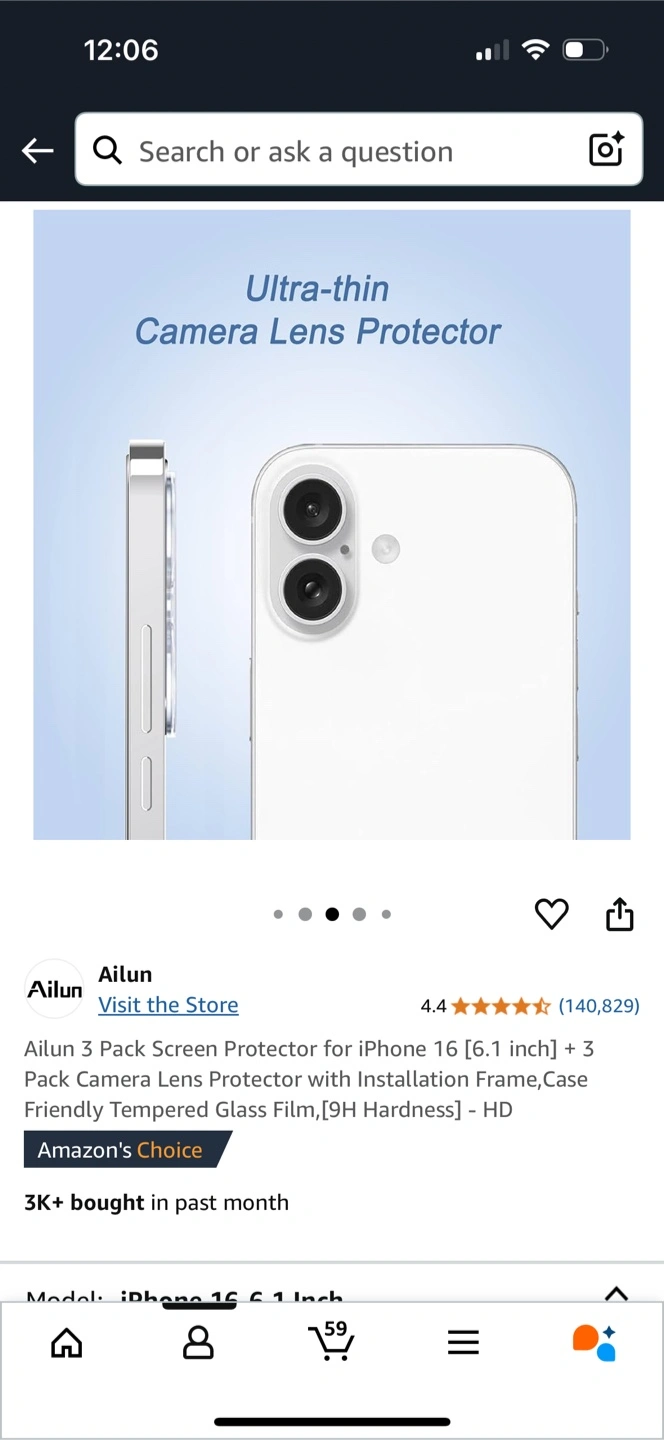The width and height of the screenshot is (664, 1440).
Task: Select the first image carousel dot
Action: tap(278, 914)
